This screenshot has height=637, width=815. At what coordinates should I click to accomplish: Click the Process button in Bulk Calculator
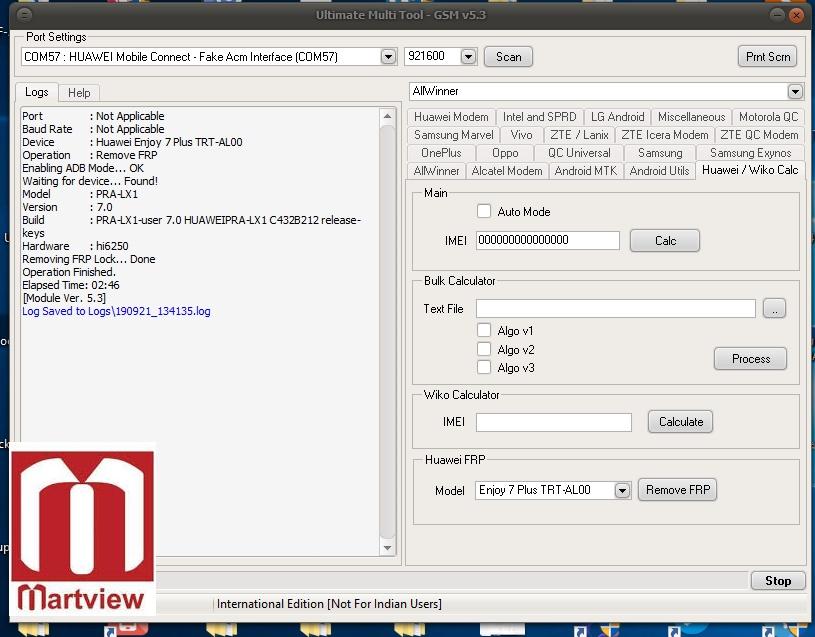[751, 359]
